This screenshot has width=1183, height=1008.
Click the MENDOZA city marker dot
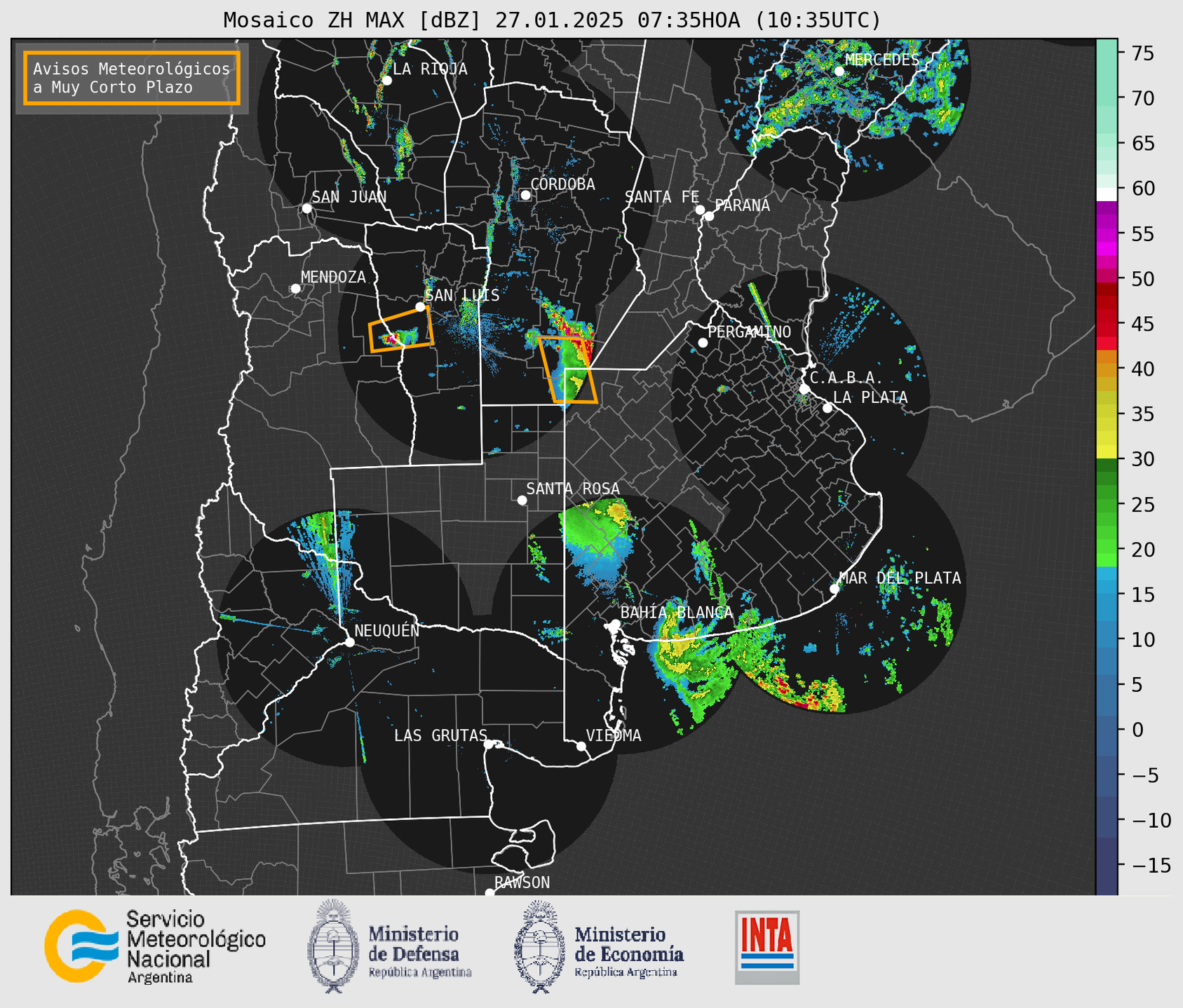click(295, 289)
